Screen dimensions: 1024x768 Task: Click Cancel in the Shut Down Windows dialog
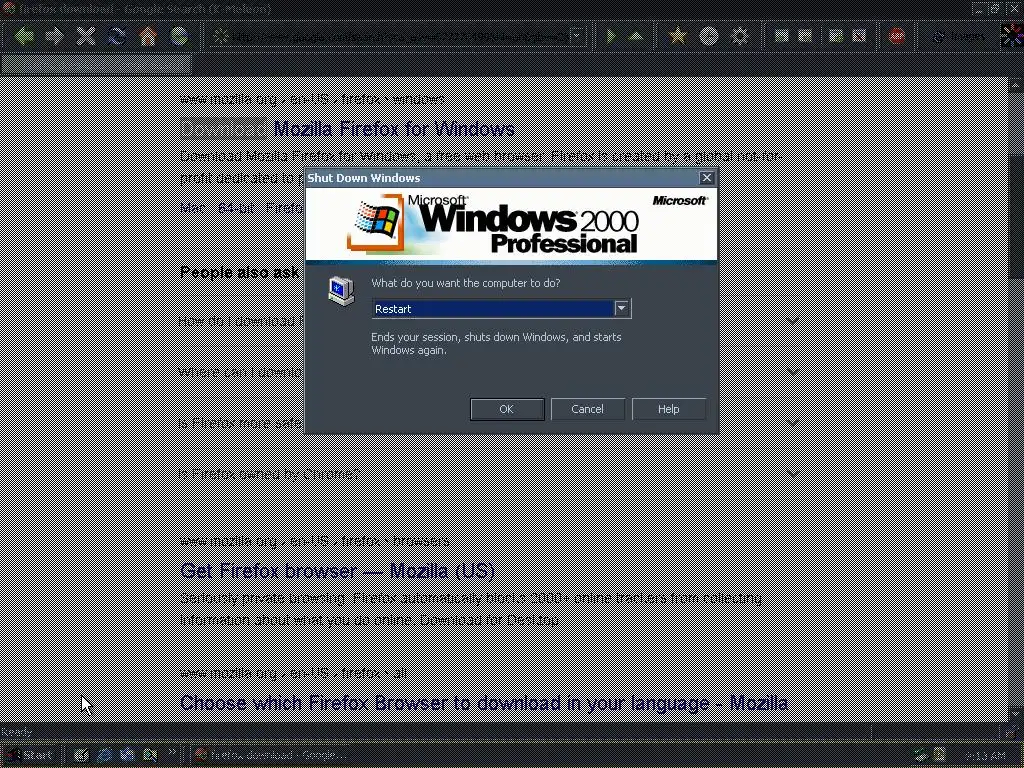point(587,409)
